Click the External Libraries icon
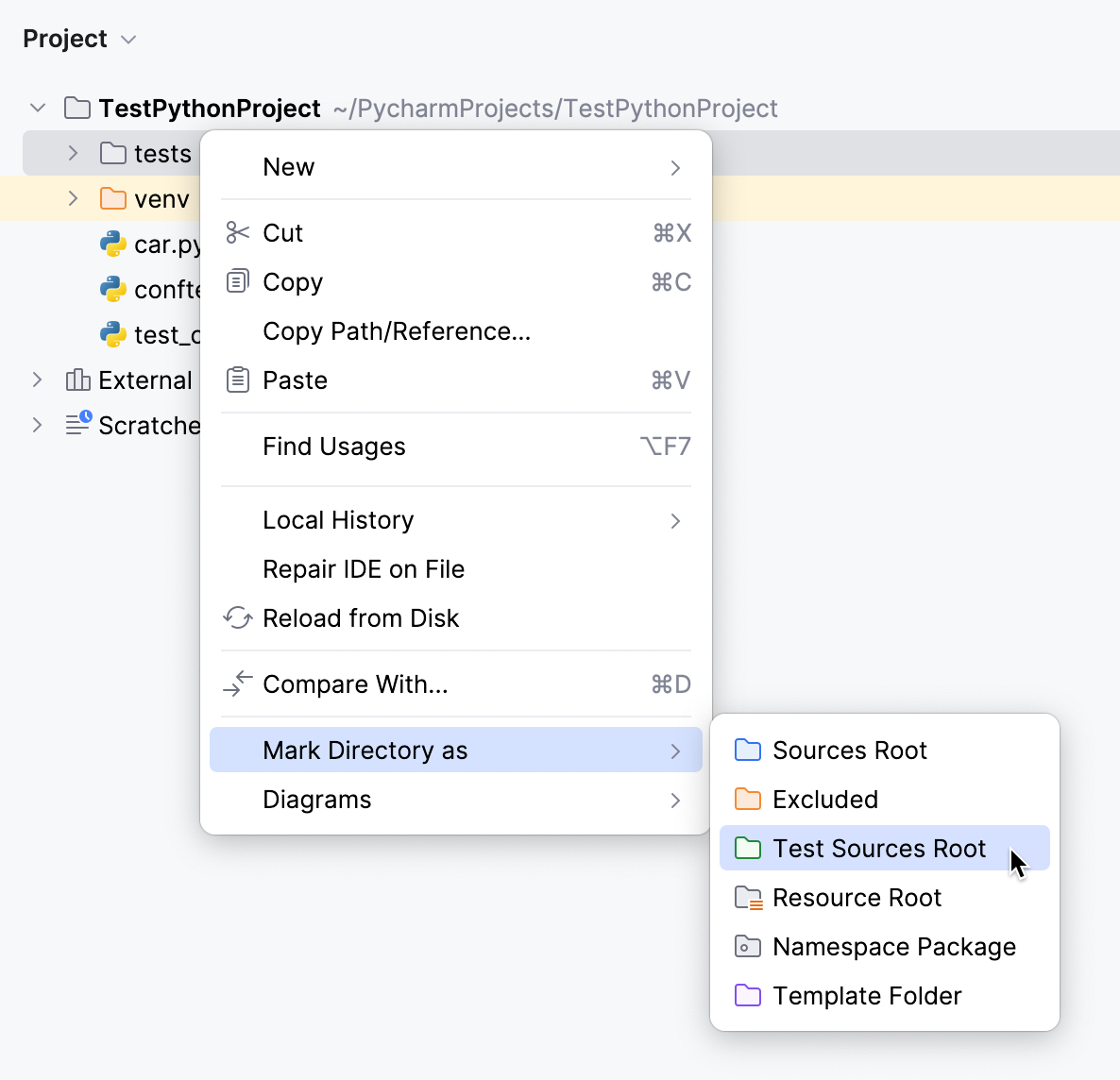Viewport: 1120px width, 1080px height. click(x=76, y=380)
